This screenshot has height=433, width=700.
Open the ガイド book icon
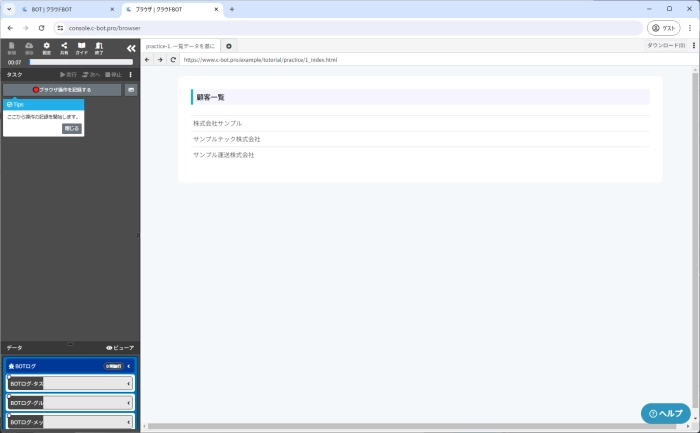point(82,47)
